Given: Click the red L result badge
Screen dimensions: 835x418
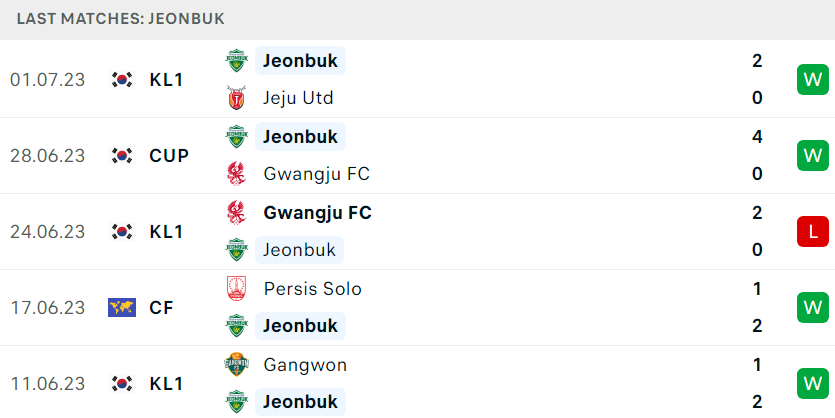Looking at the screenshot, I should coord(813,232).
